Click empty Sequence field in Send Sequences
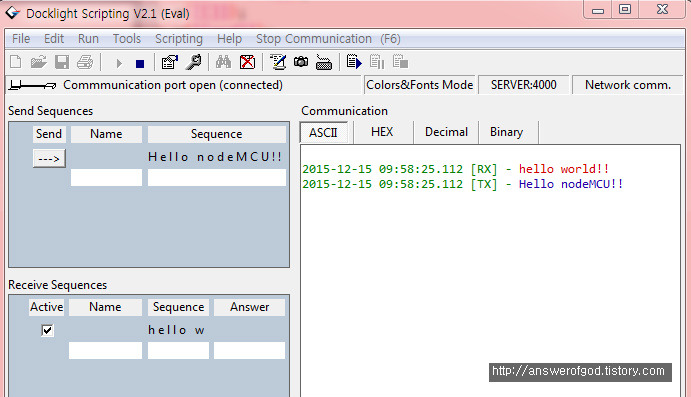691x397 pixels. click(216, 178)
